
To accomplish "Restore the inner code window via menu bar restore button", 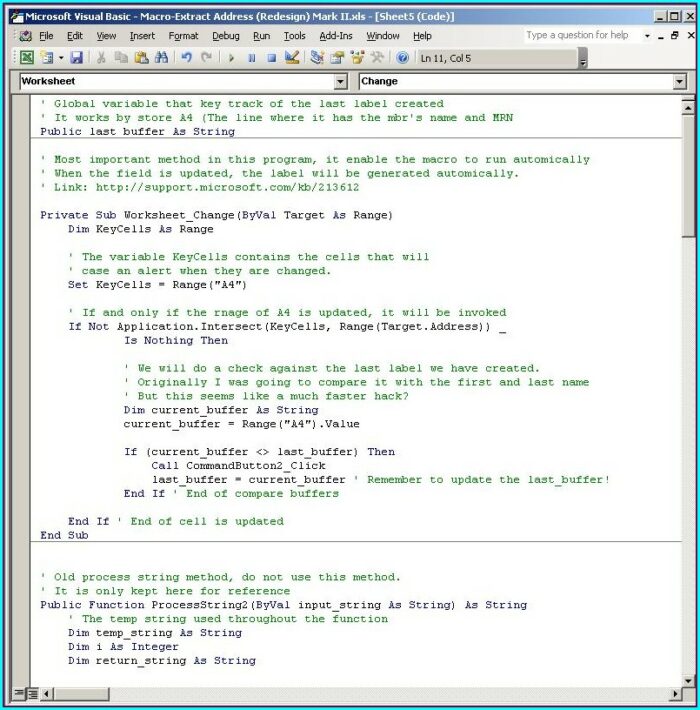I will click(x=675, y=35).
